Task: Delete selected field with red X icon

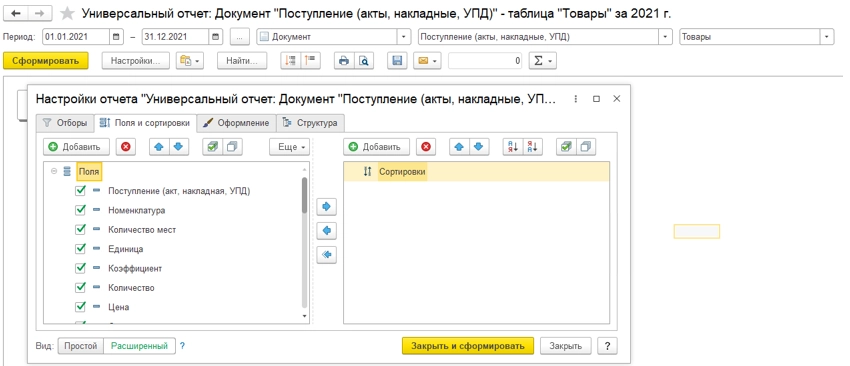Action: 126,147
